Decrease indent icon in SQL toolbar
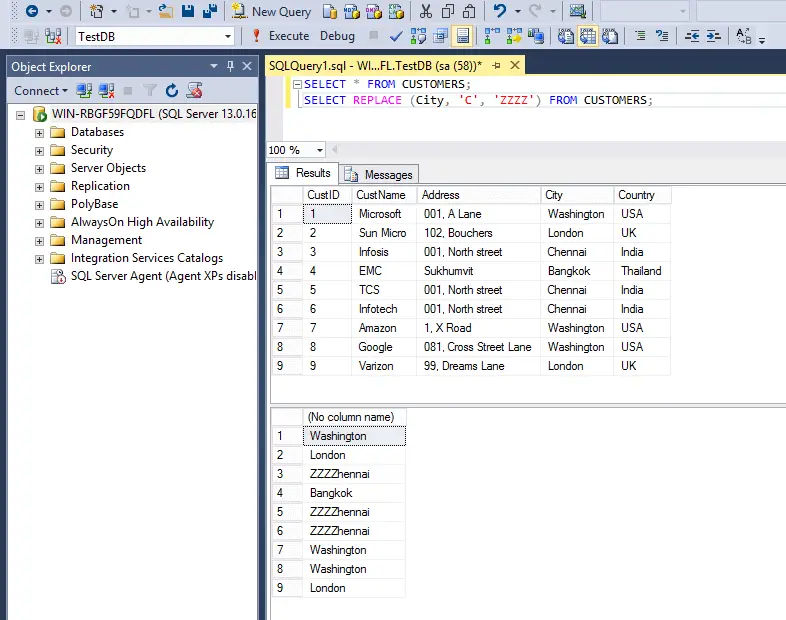Viewport: 786px width, 620px height. pyautogui.click(x=692, y=36)
